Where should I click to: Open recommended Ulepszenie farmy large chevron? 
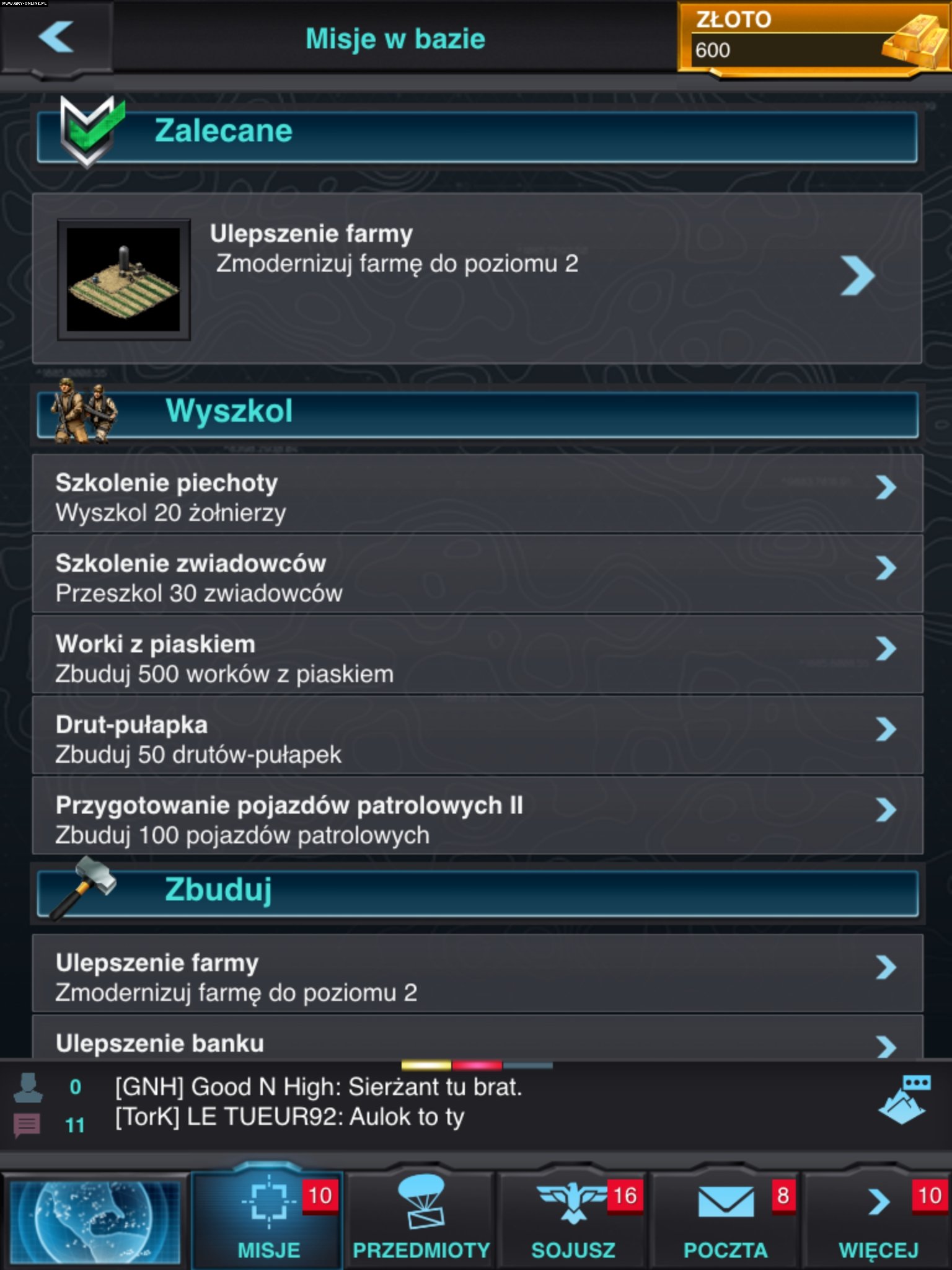click(x=858, y=276)
